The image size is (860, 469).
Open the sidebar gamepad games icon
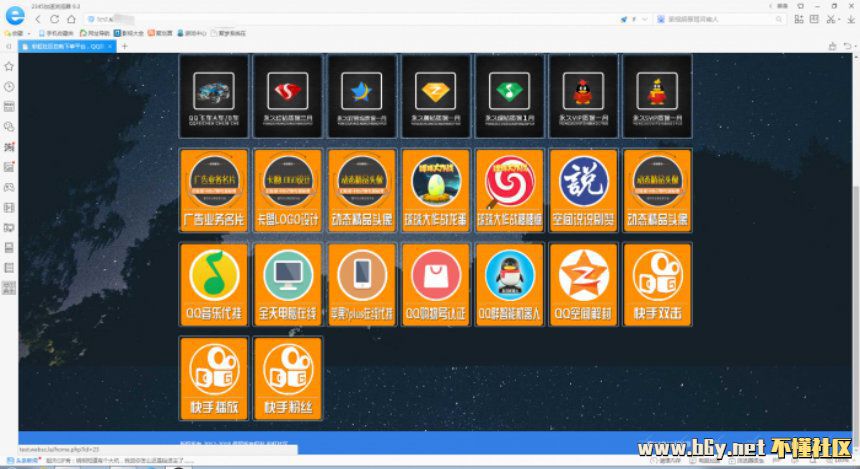[x=9, y=187]
